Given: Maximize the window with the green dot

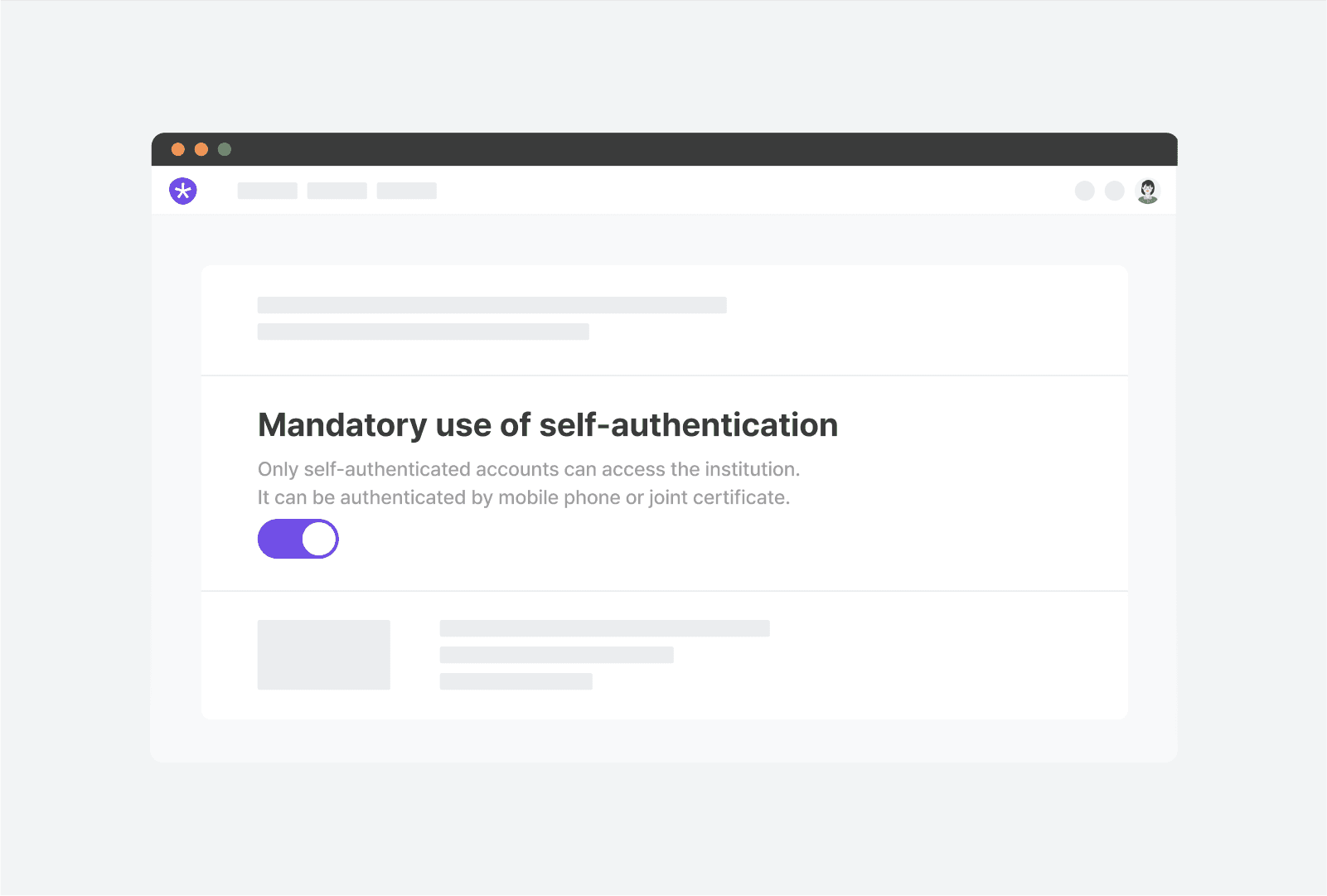Looking at the screenshot, I should pos(225,149).
